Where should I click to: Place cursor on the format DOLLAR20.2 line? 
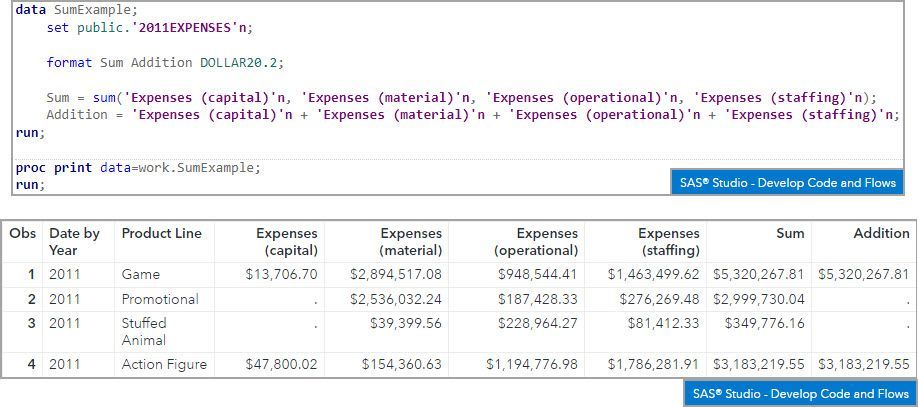point(164,62)
